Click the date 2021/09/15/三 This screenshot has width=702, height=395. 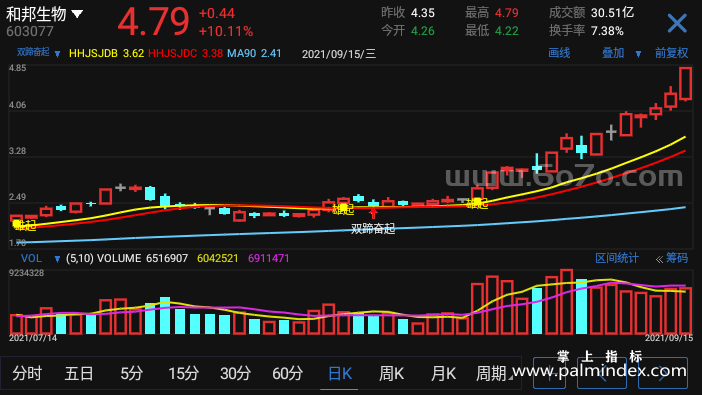click(339, 54)
